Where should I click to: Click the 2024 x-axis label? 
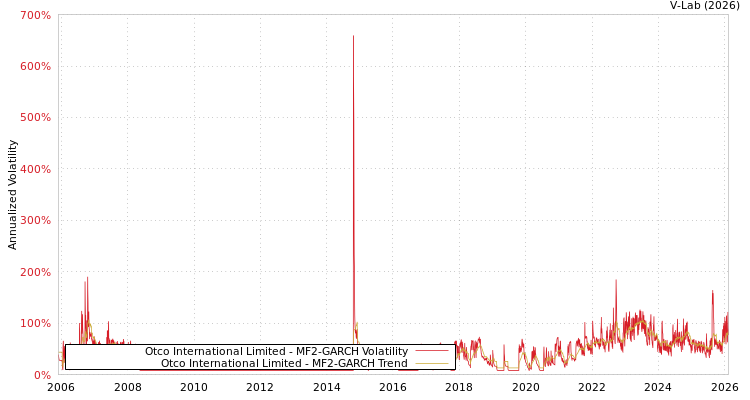658,387
